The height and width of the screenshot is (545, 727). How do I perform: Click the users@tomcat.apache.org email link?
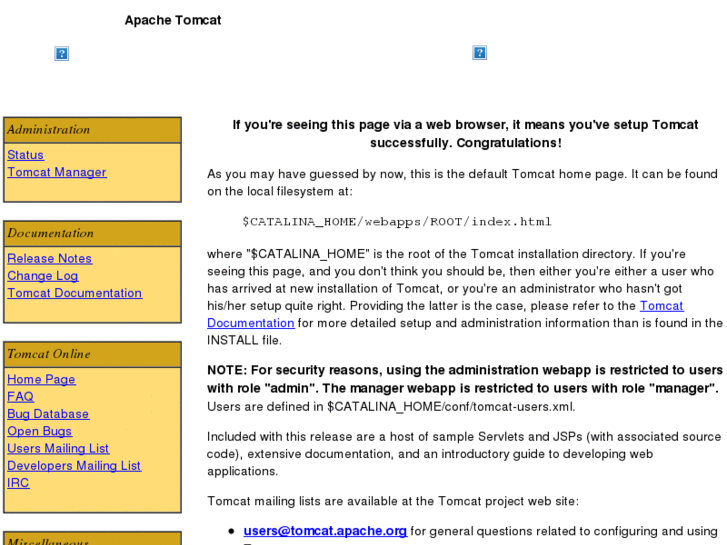pos(325,531)
